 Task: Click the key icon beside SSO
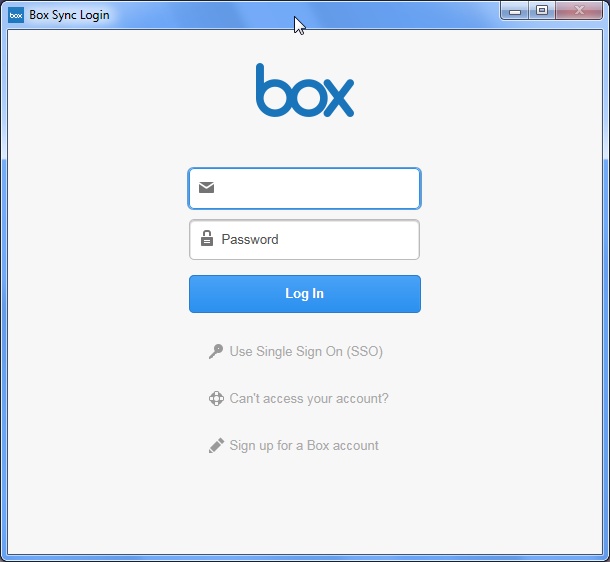coord(216,352)
